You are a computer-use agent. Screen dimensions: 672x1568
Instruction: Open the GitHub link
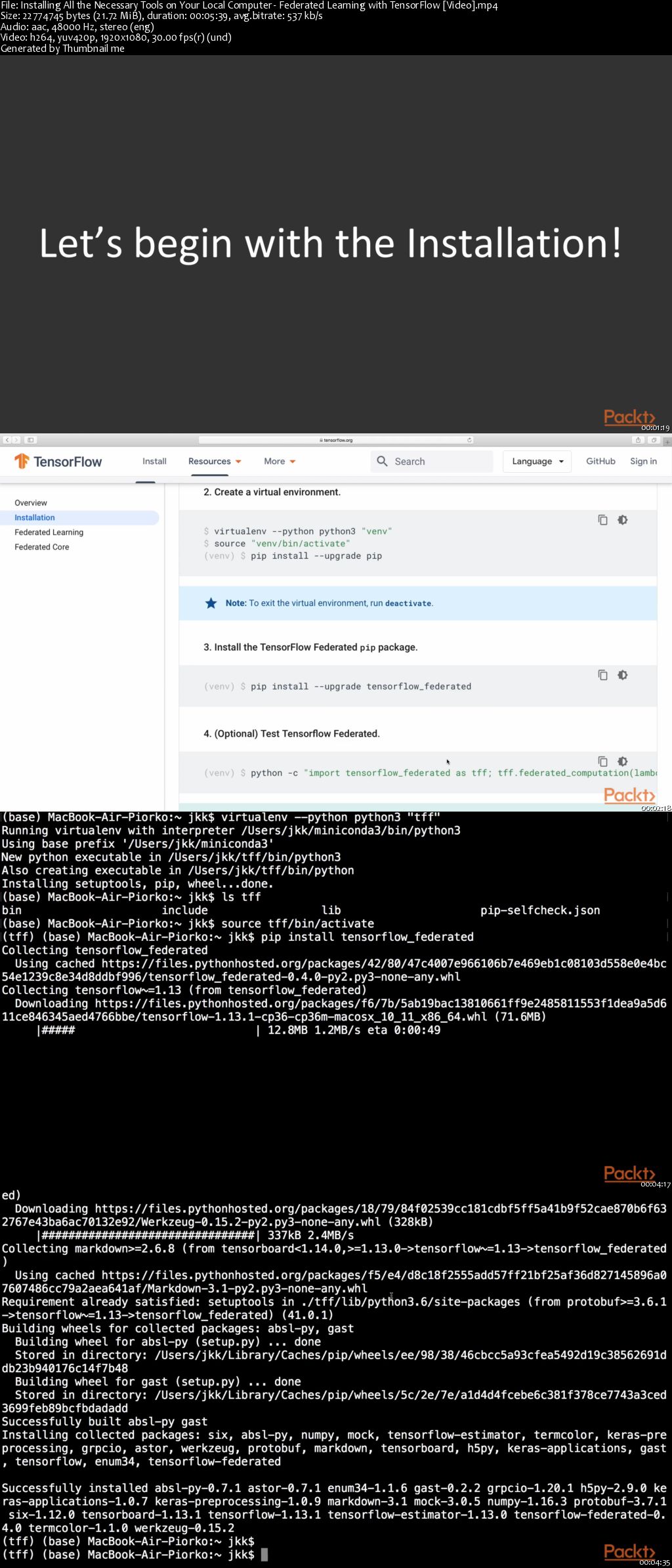[x=600, y=462]
